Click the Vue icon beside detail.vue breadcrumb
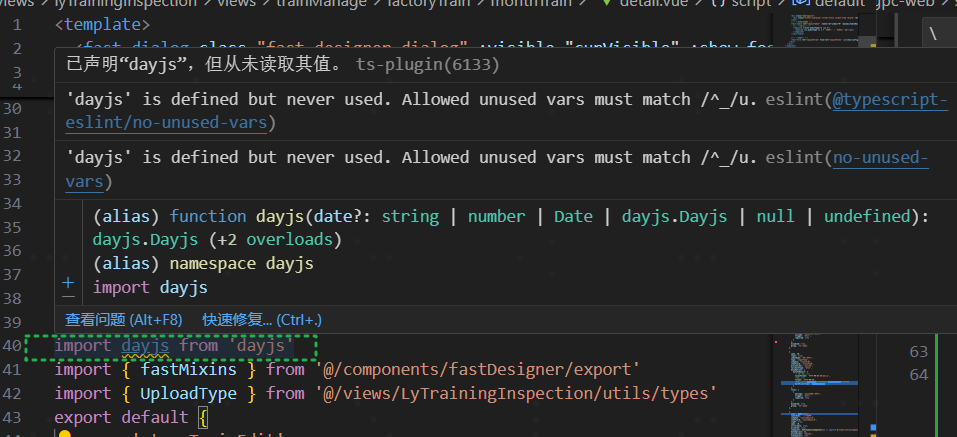This screenshot has height=437, width=957. [x=606, y=5]
